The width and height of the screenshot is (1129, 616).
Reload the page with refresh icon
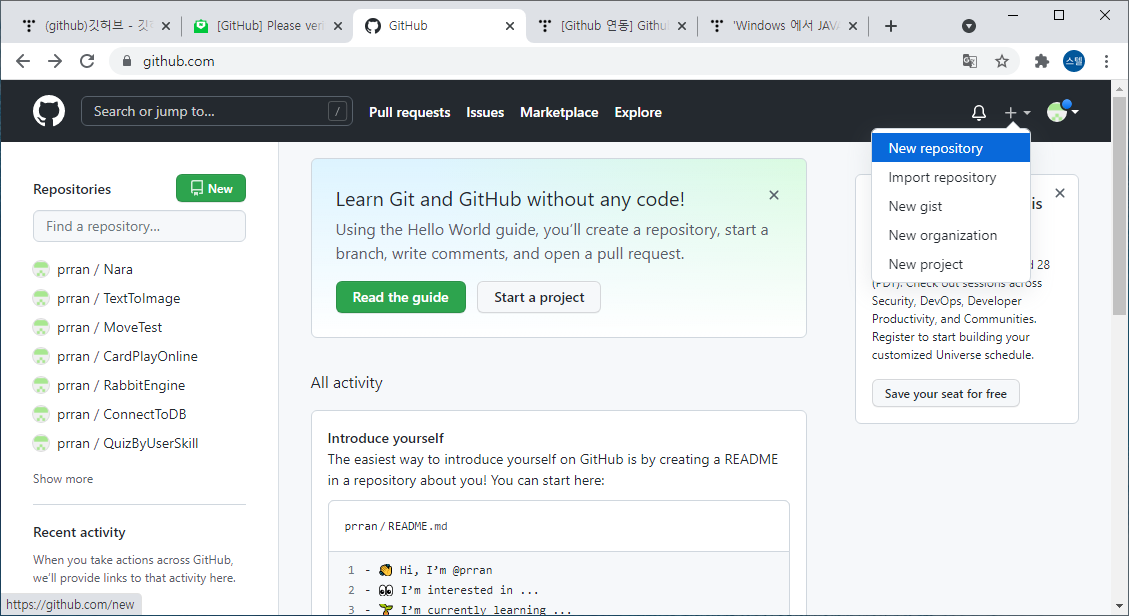pos(87,61)
